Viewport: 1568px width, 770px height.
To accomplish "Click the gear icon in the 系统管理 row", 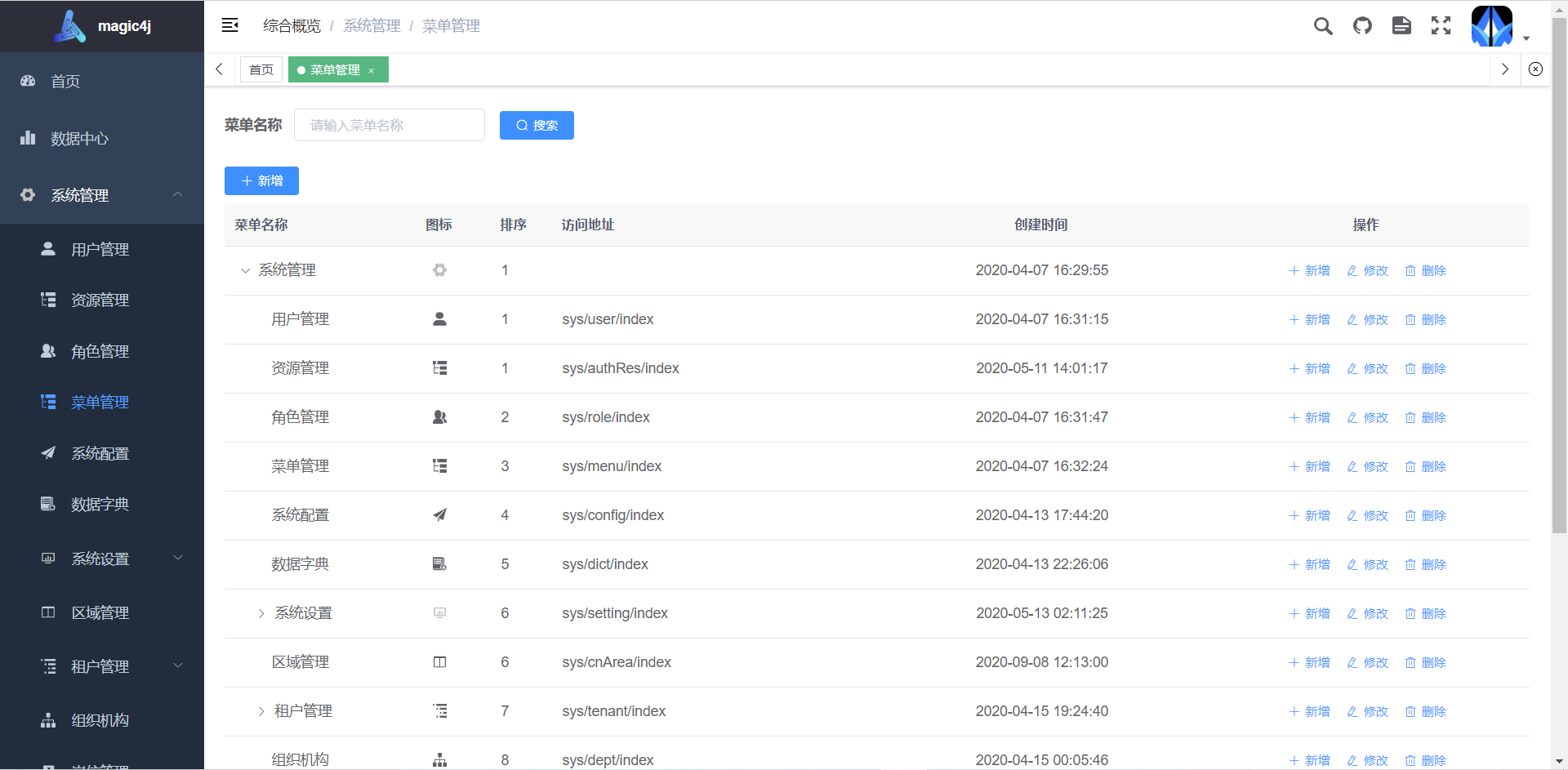I will tap(439, 270).
